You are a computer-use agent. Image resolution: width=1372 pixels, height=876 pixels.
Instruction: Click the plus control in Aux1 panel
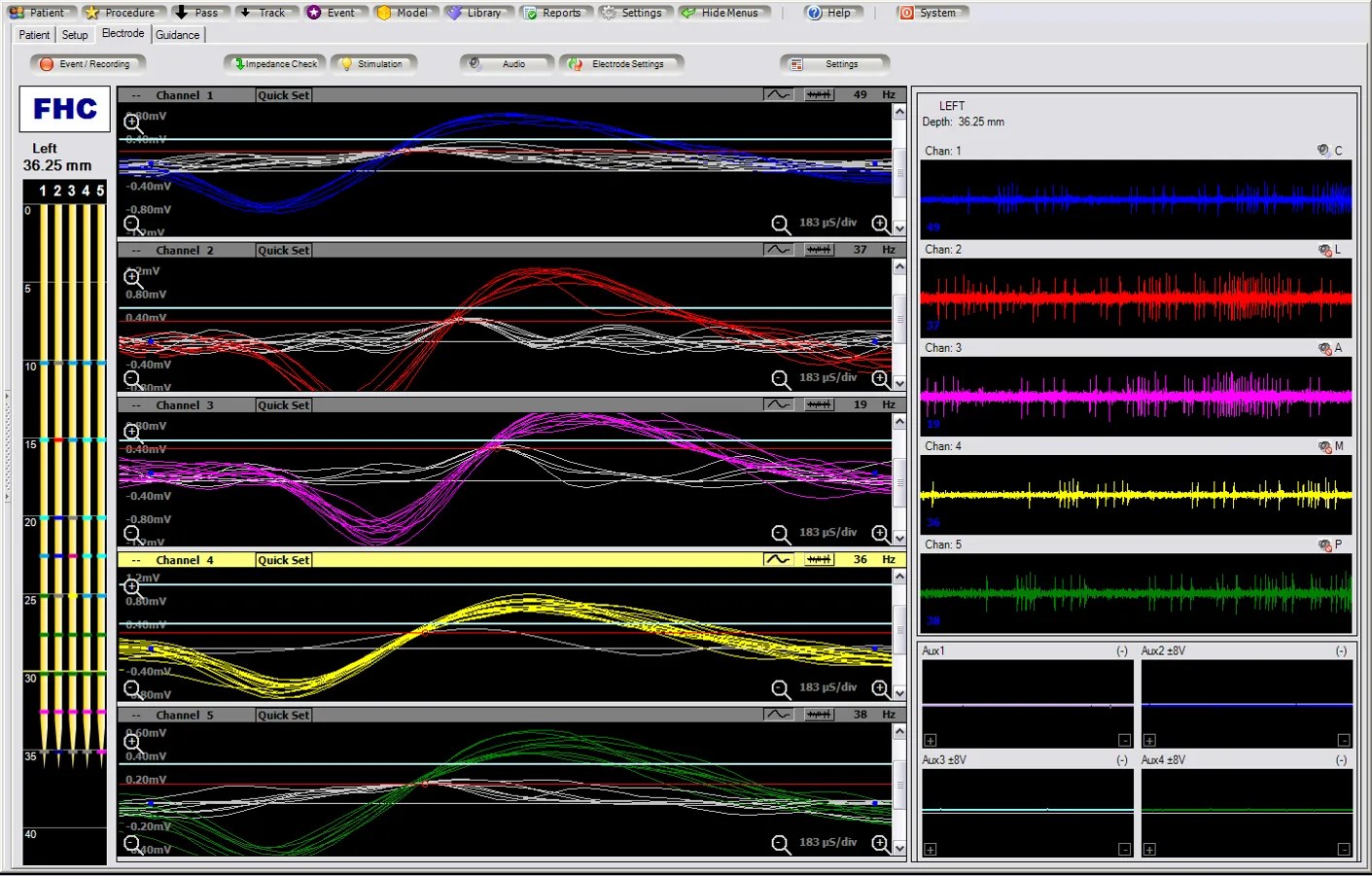coord(930,742)
